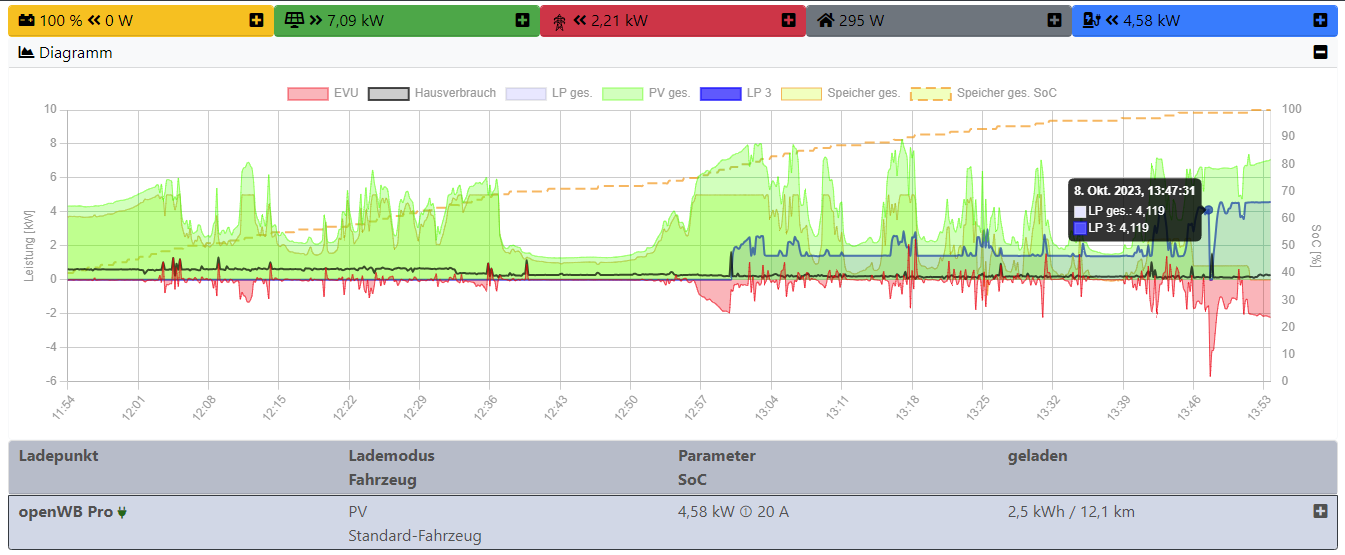Screen dimensions: 1345x555
Task: Collapse the Diagramm panel with minus button
Action: [1320, 53]
